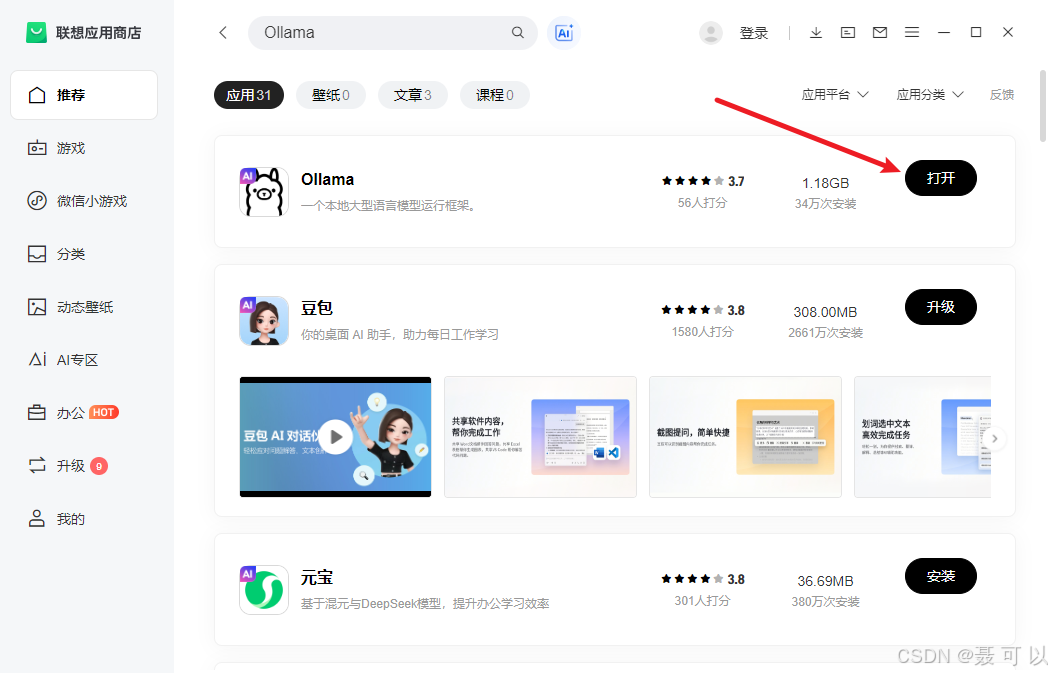Click the Ollama 3.7 star rating
Screen dimensions: 1052x673
tap(702, 181)
